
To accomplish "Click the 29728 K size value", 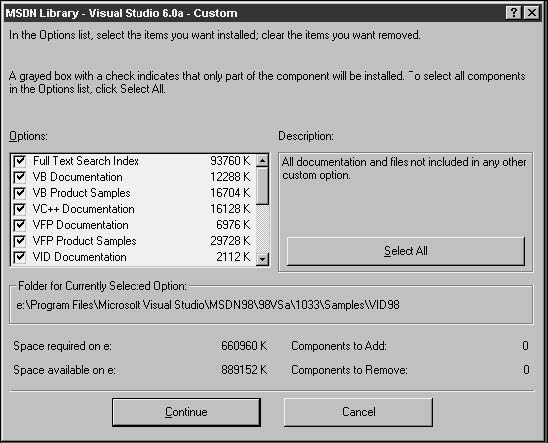I will (x=230, y=241).
